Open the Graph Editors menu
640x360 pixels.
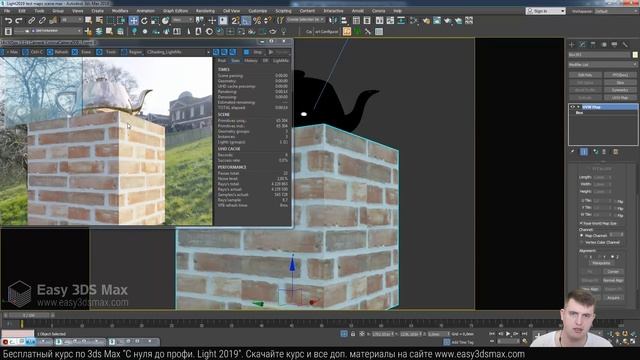point(176,11)
